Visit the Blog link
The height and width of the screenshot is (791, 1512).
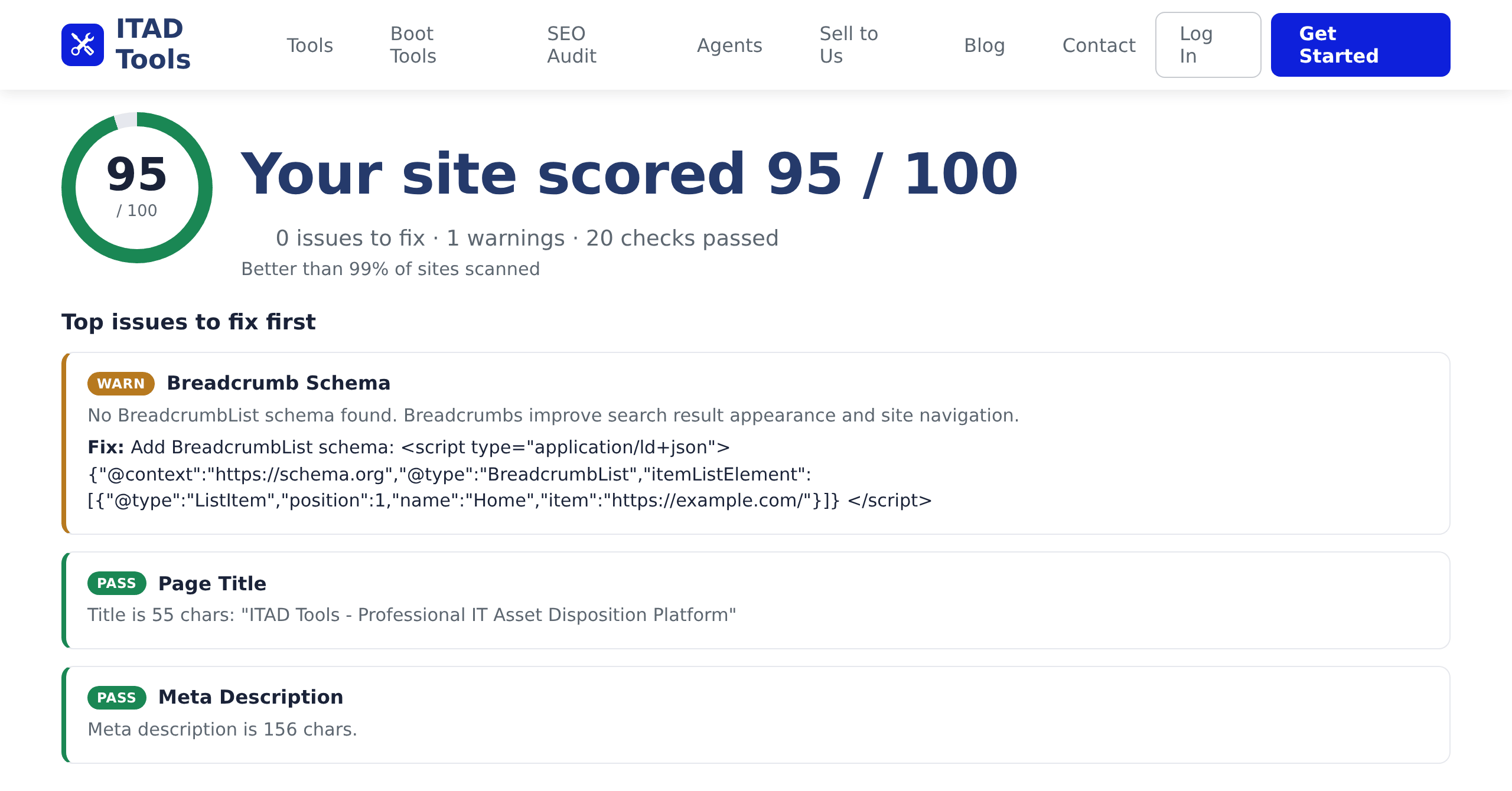pyautogui.click(x=984, y=45)
